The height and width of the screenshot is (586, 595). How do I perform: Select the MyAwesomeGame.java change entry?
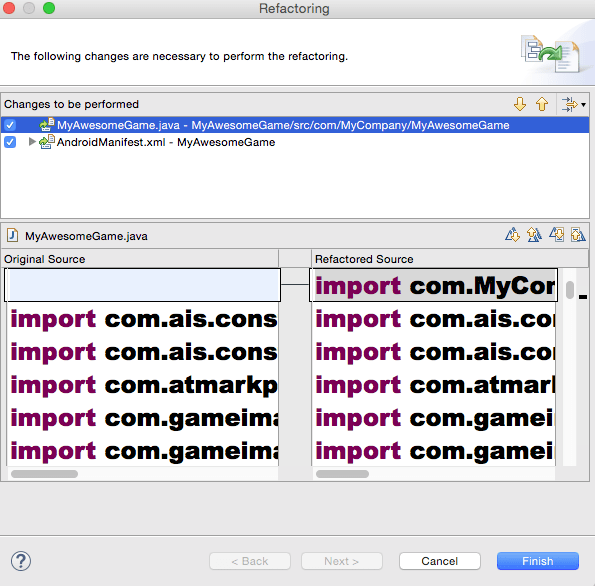click(283, 125)
